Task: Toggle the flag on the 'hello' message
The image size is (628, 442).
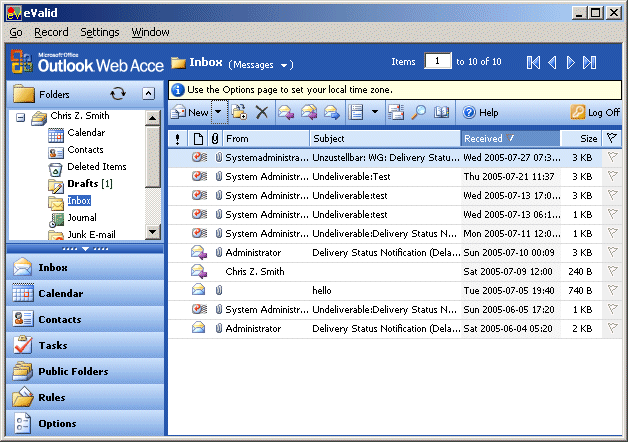Action: (x=612, y=290)
